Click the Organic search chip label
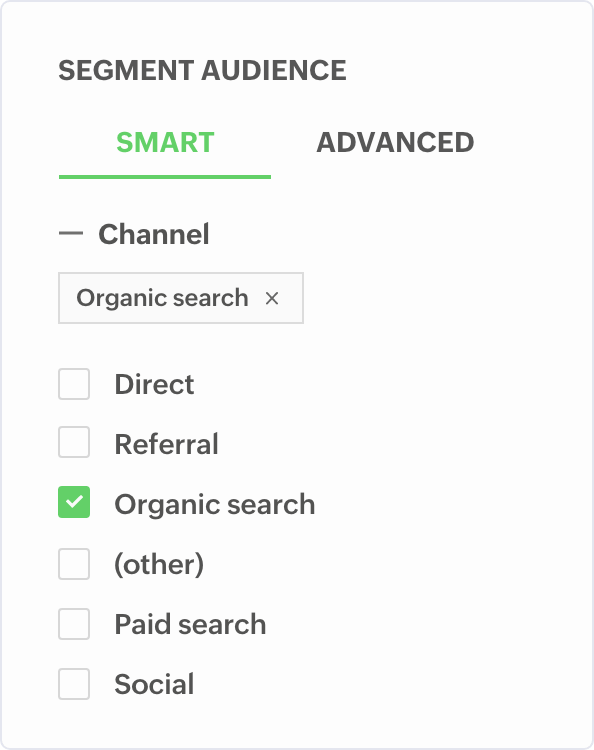Image resolution: width=594 pixels, height=750 pixels. point(162,298)
